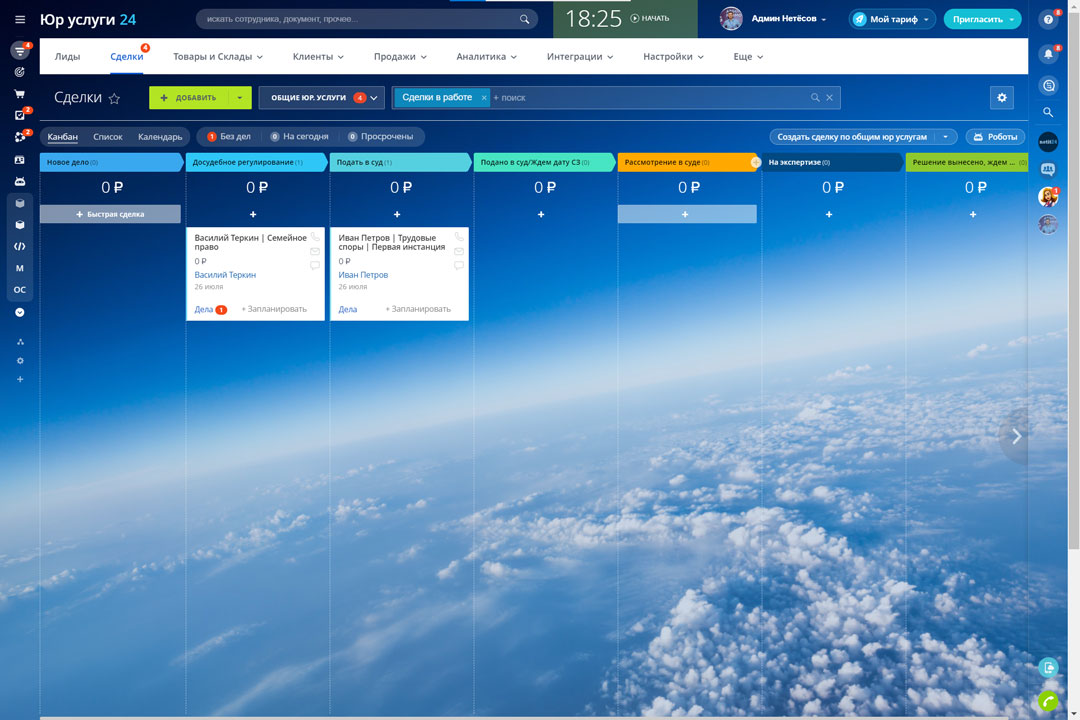This screenshot has width=1080, height=720.
Task: Click the green phone call button
Action: tap(1048, 701)
